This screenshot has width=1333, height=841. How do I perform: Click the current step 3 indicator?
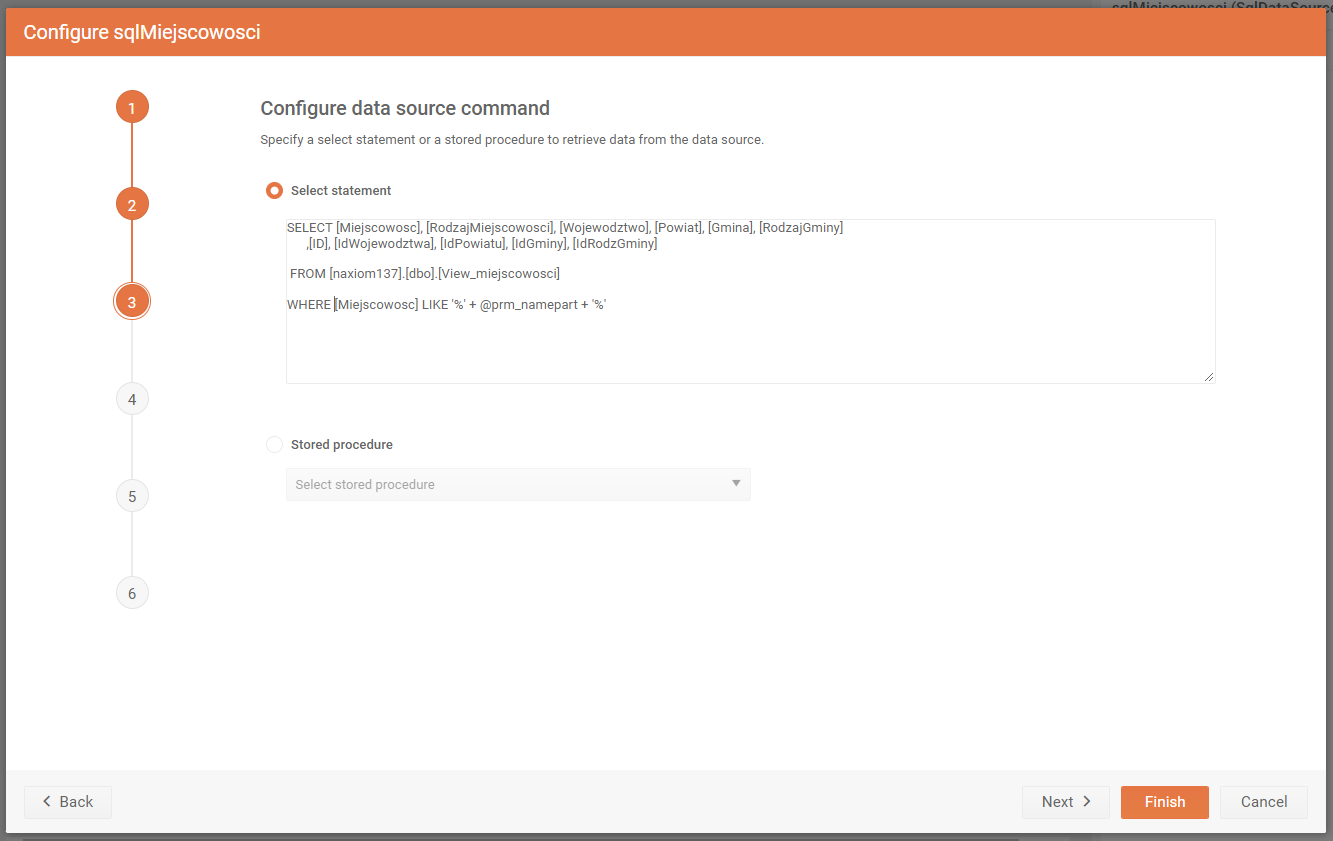pyautogui.click(x=132, y=301)
